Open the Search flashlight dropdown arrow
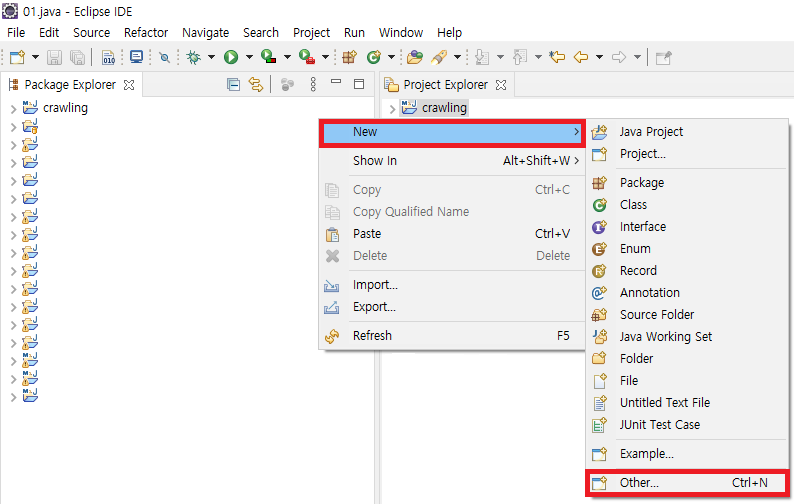Image resolution: width=794 pixels, height=504 pixels. [457, 57]
